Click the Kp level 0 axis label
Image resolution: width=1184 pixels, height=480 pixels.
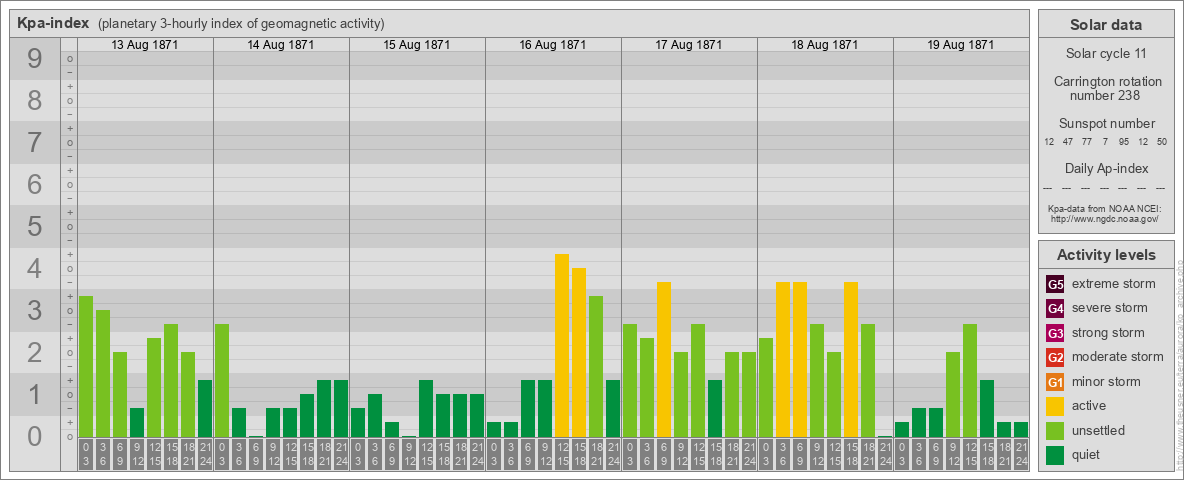[35, 436]
